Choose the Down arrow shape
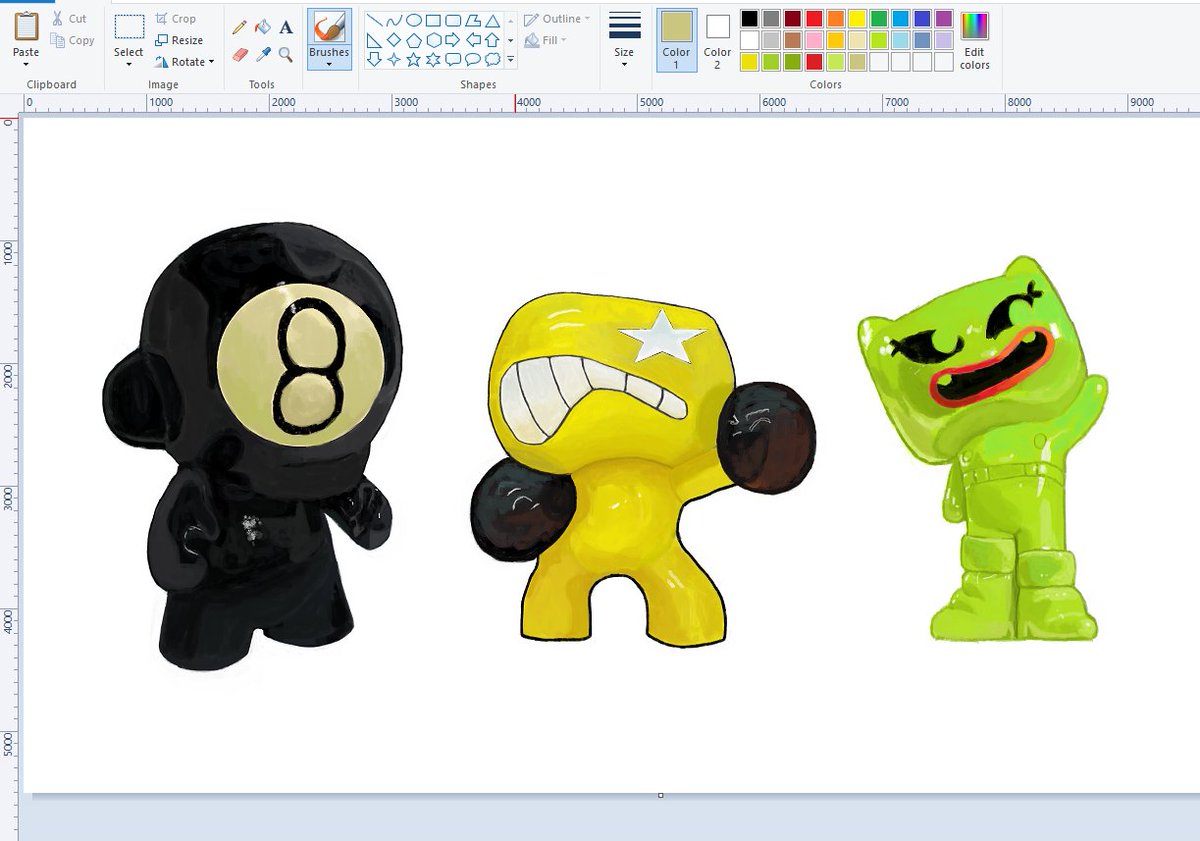 (374, 59)
